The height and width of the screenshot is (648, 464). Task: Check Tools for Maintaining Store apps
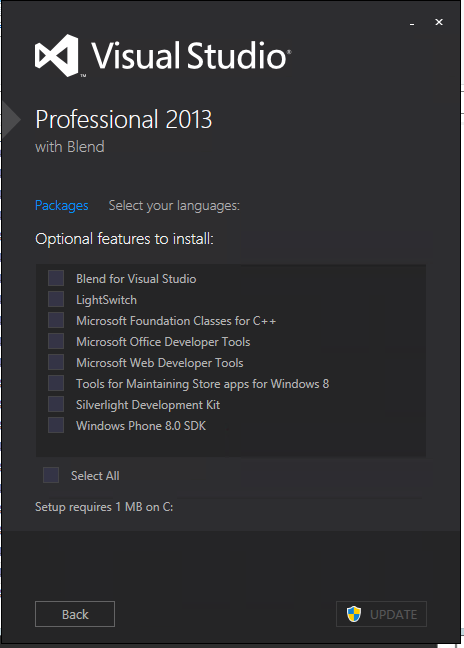pyautogui.click(x=56, y=384)
